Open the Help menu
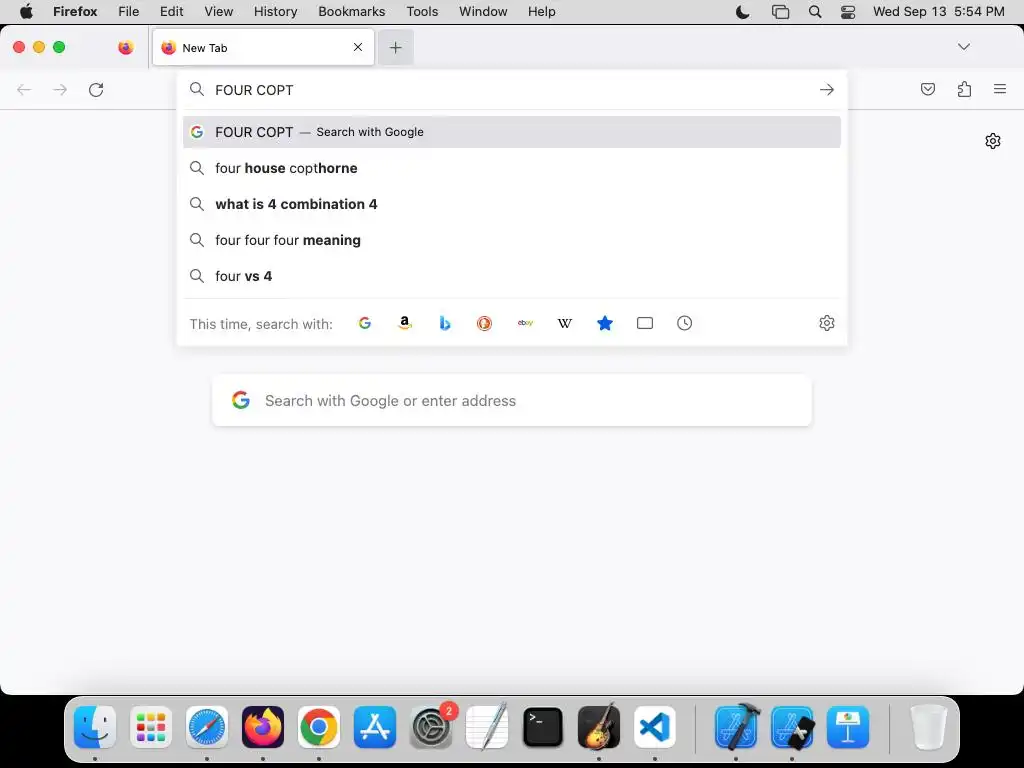The width and height of the screenshot is (1024, 768). click(541, 12)
